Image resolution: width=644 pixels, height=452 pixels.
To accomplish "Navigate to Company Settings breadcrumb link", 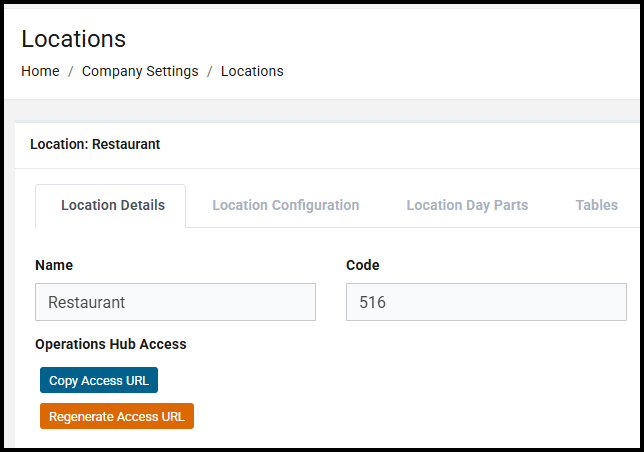I will point(140,71).
